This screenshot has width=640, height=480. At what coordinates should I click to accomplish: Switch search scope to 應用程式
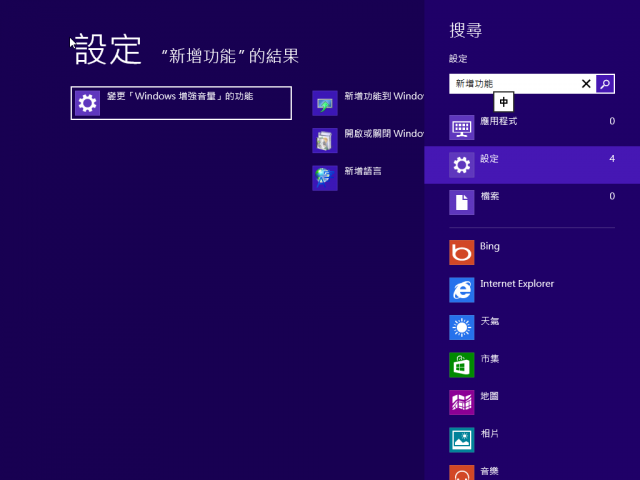pos(532,127)
